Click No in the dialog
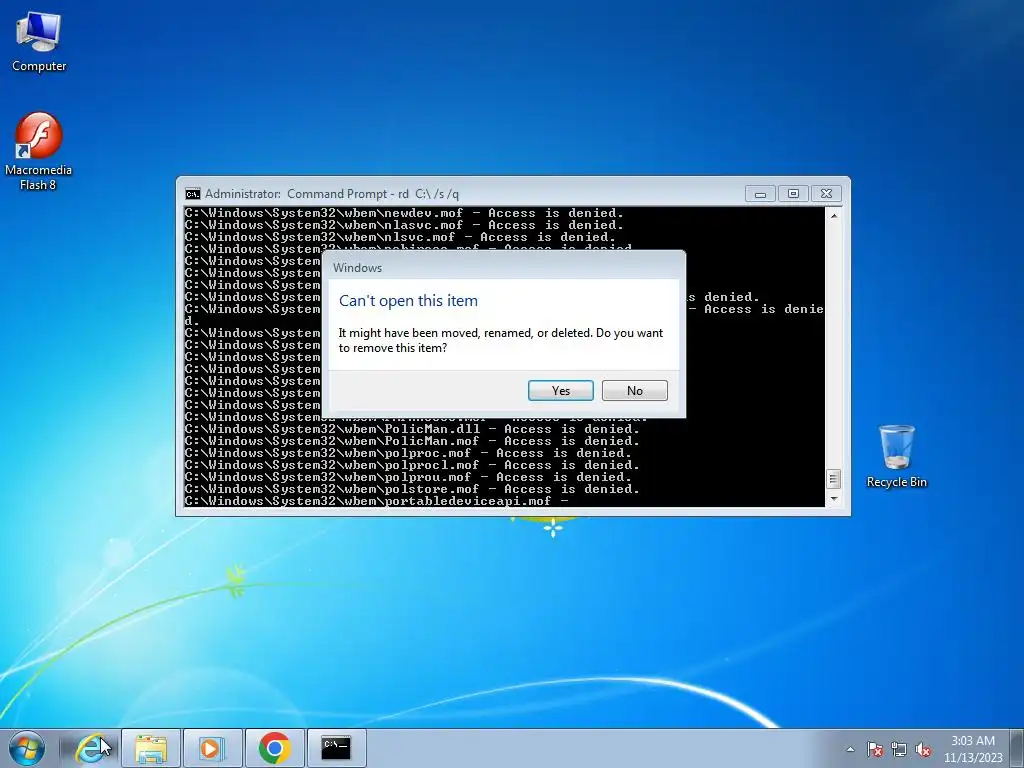1024x768 pixels. pos(635,391)
